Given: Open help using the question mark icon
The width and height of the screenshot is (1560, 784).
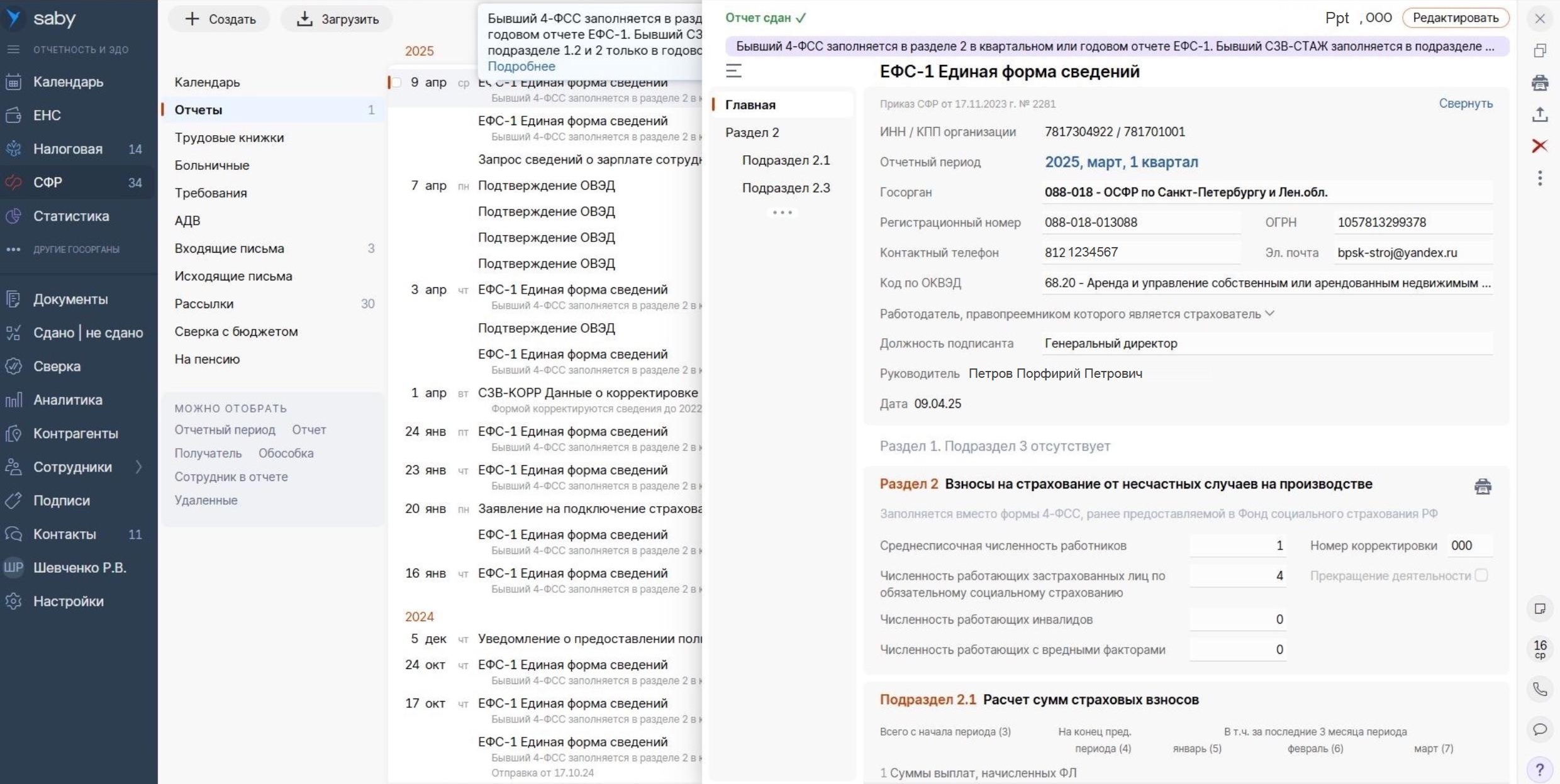Looking at the screenshot, I should pyautogui.click(x=1540, y=769).
